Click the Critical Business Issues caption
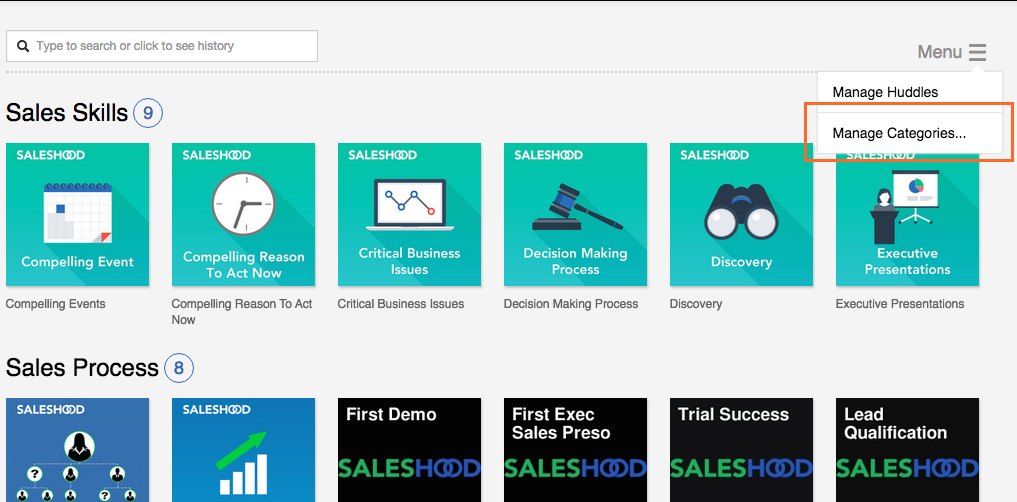Viewport: 1017px width, 502px height. (401, 304)
